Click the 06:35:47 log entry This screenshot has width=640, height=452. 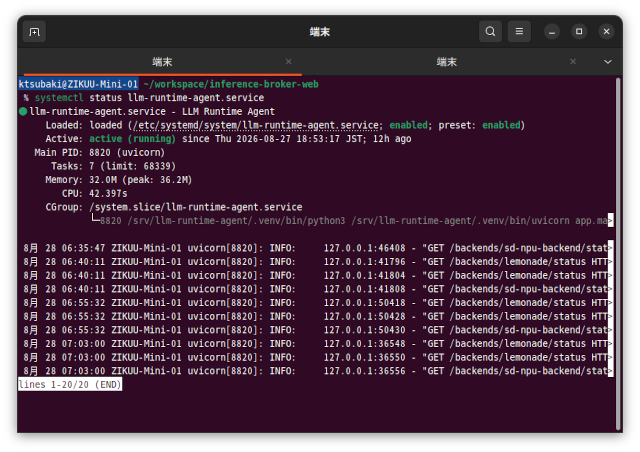pos(317,248)
